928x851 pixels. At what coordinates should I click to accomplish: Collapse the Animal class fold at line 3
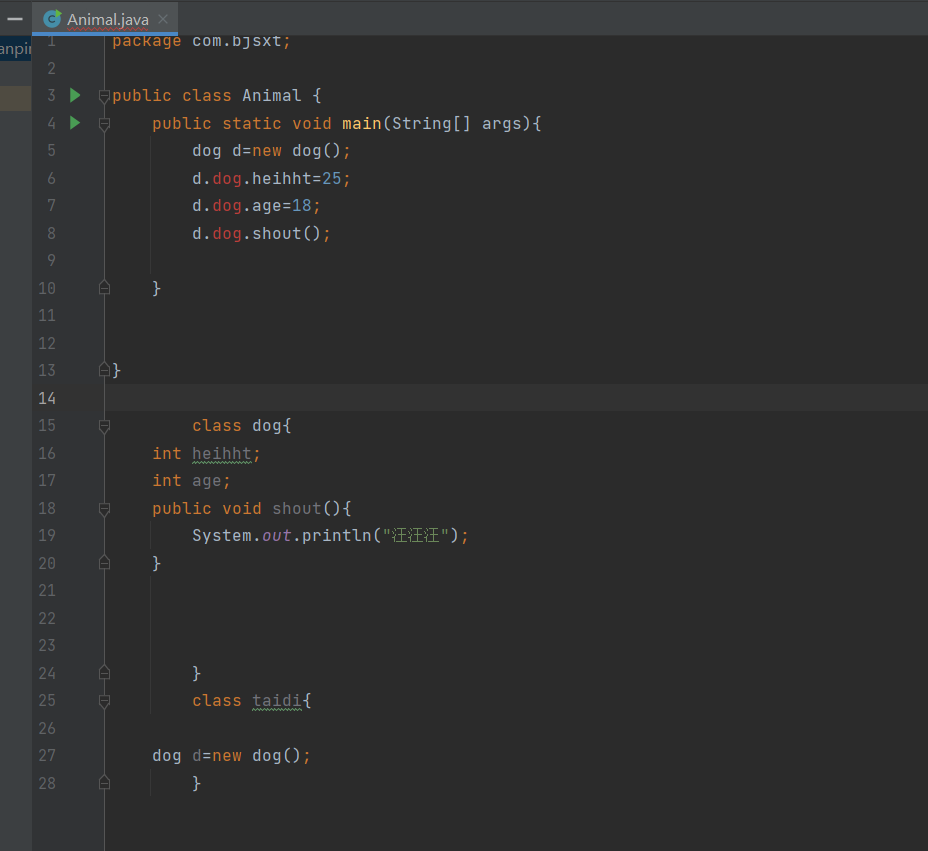click(104, 95)
